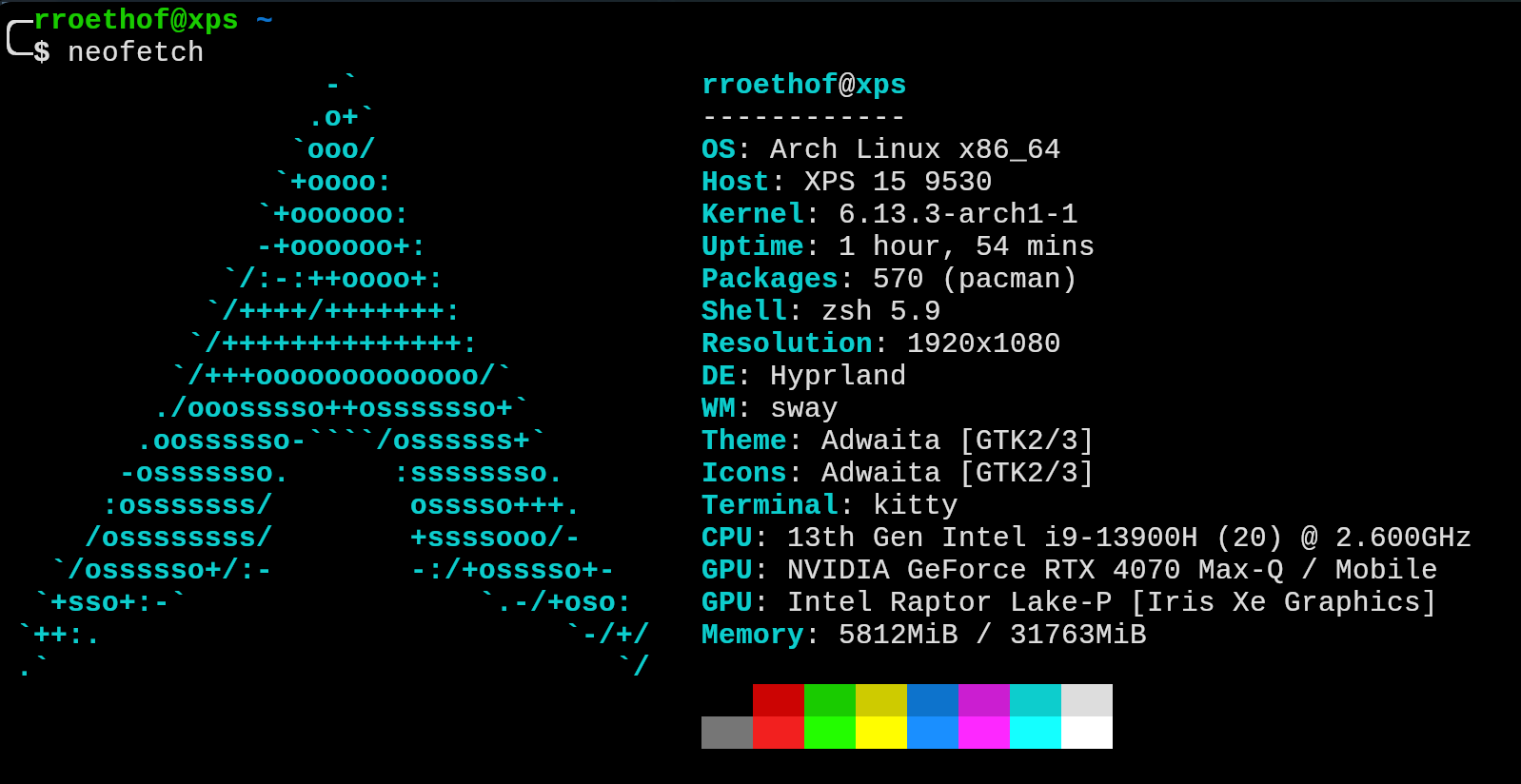Viewport: 1521px width, 784px height.
Task: Click the CPU line i9-13900H
Action: point(1086,538)
